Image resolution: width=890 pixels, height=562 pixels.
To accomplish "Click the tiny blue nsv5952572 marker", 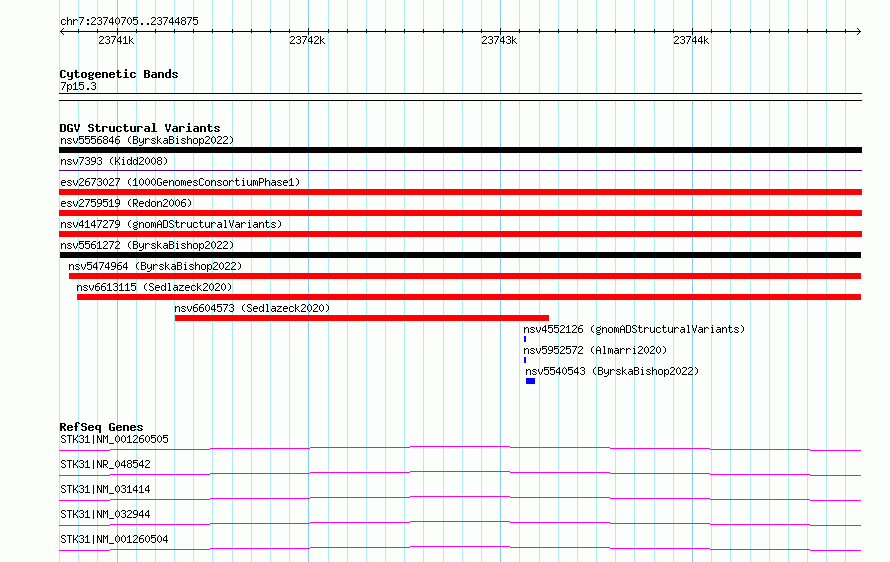I will click(525, 360).
